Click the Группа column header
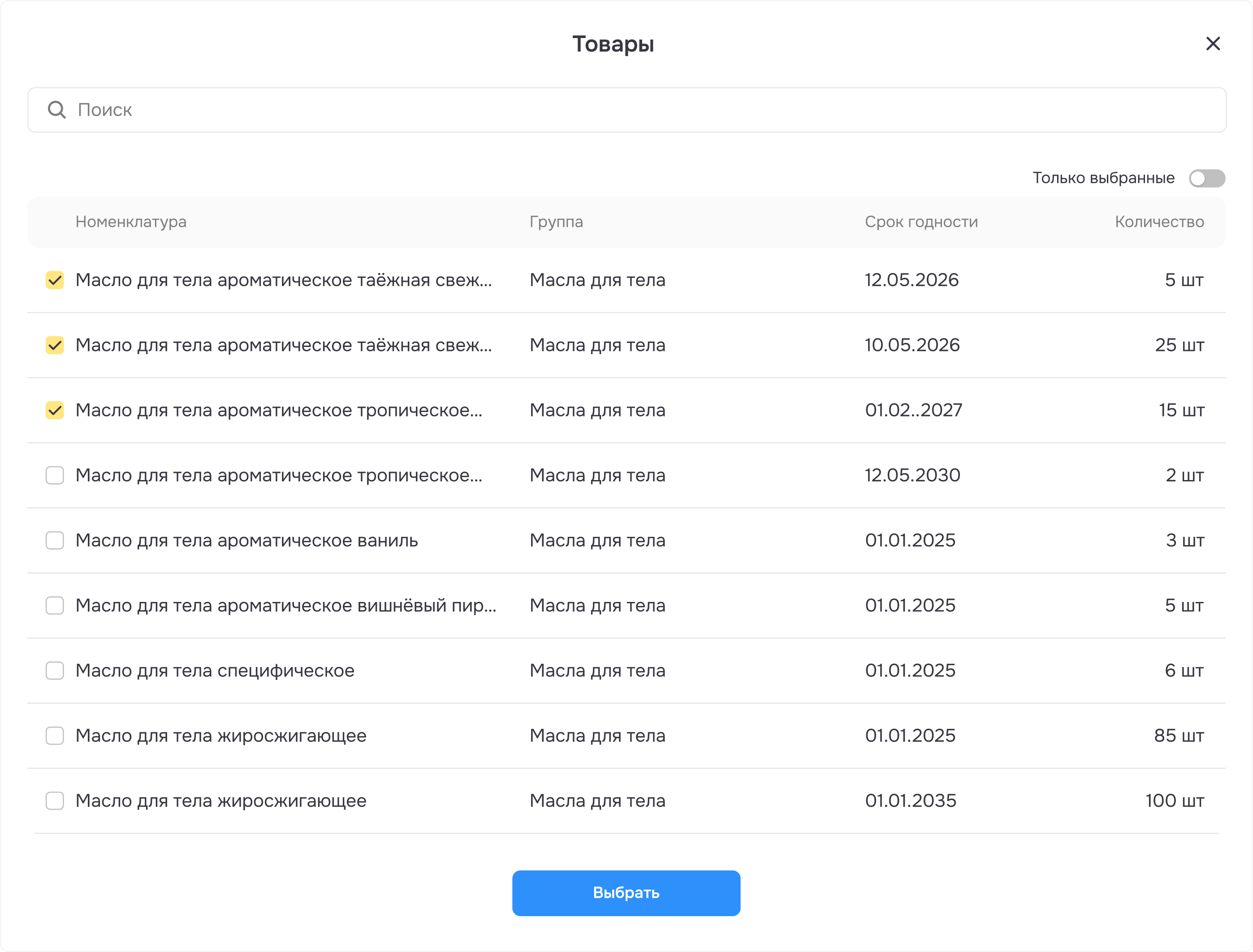The image size is (1253, 952). 556,221
